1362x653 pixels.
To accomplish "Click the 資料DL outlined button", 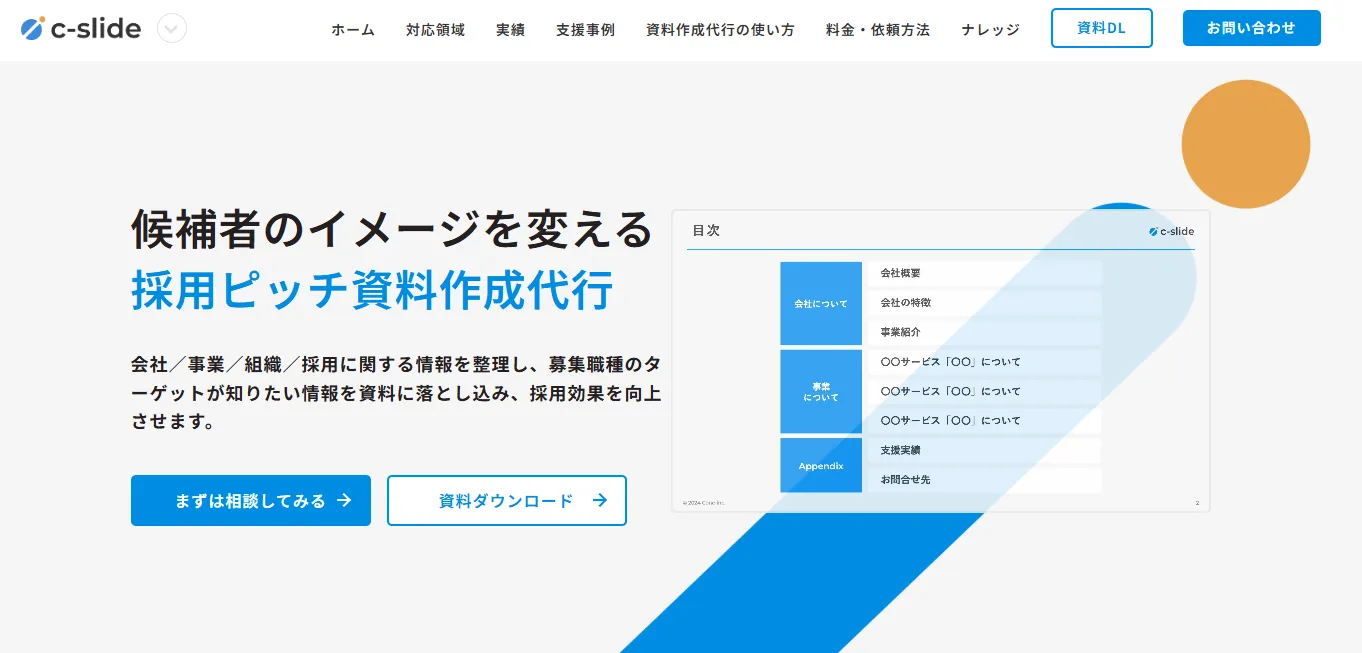I will pyautogui.click(x=1101, y=28).
